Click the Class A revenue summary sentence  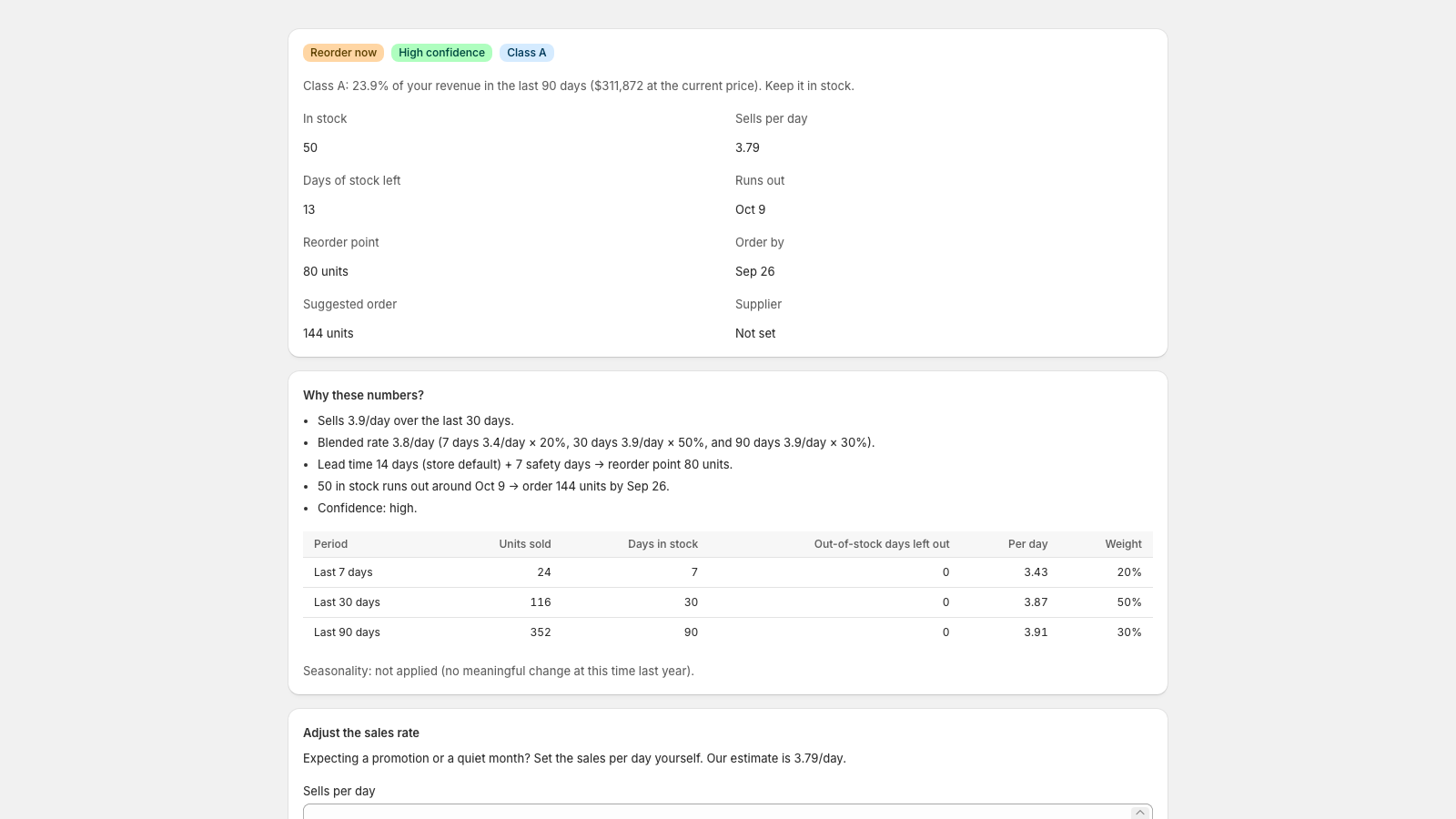click(579, 86)
